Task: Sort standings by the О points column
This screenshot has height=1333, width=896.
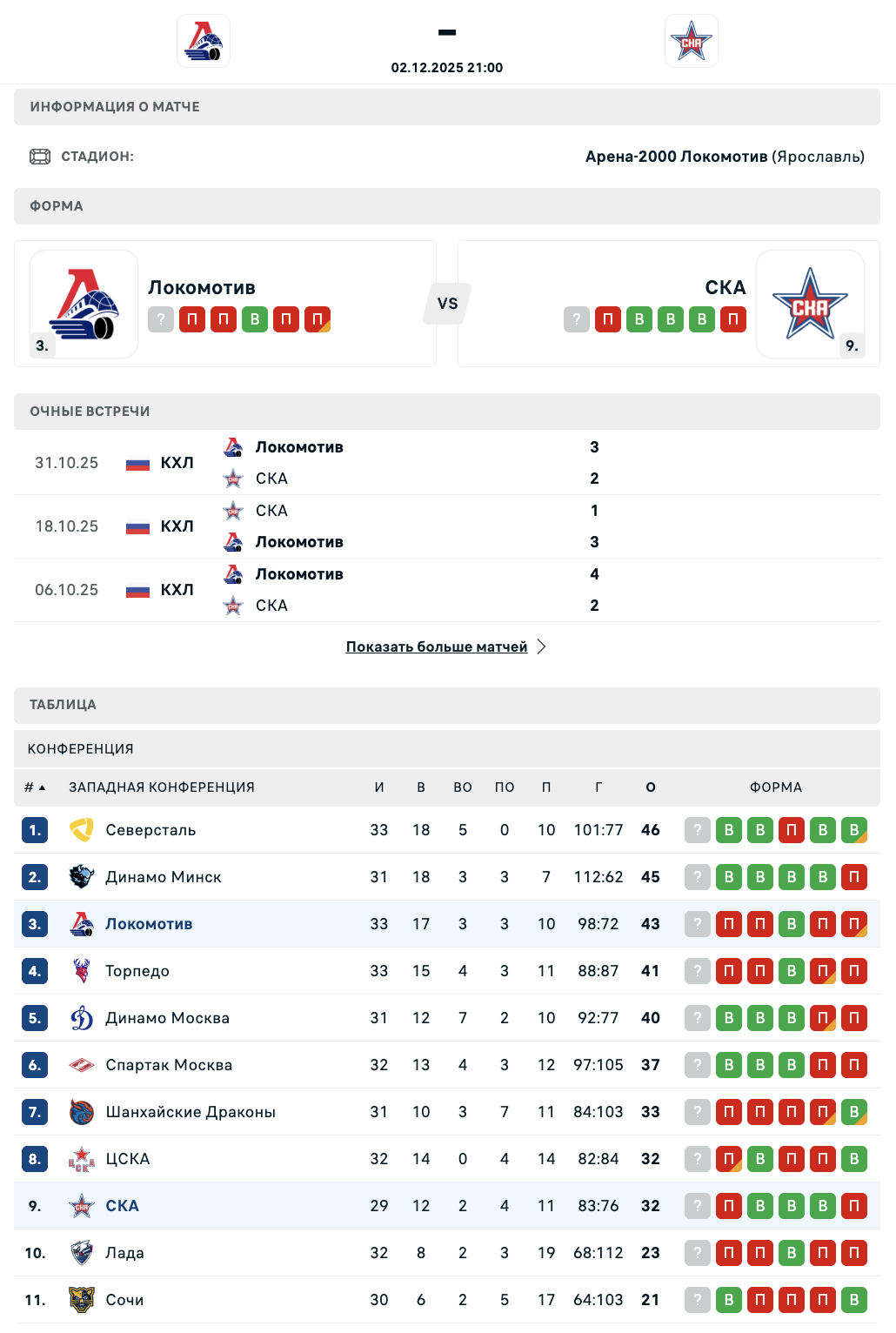Action: click(x=651, y=787)
